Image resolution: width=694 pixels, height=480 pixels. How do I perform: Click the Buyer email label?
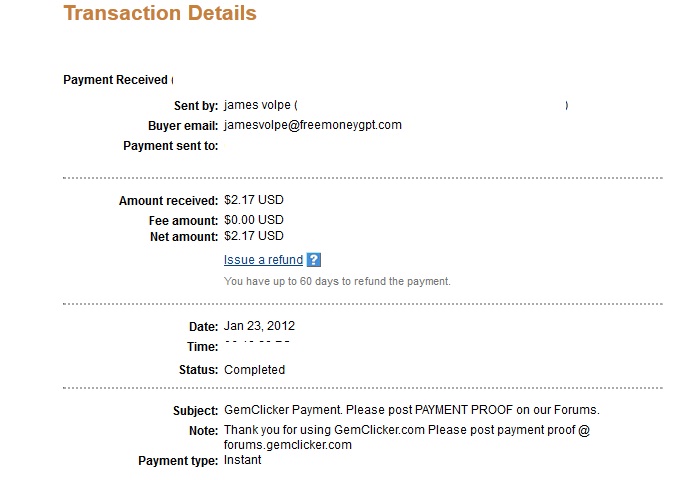point(182,126)
